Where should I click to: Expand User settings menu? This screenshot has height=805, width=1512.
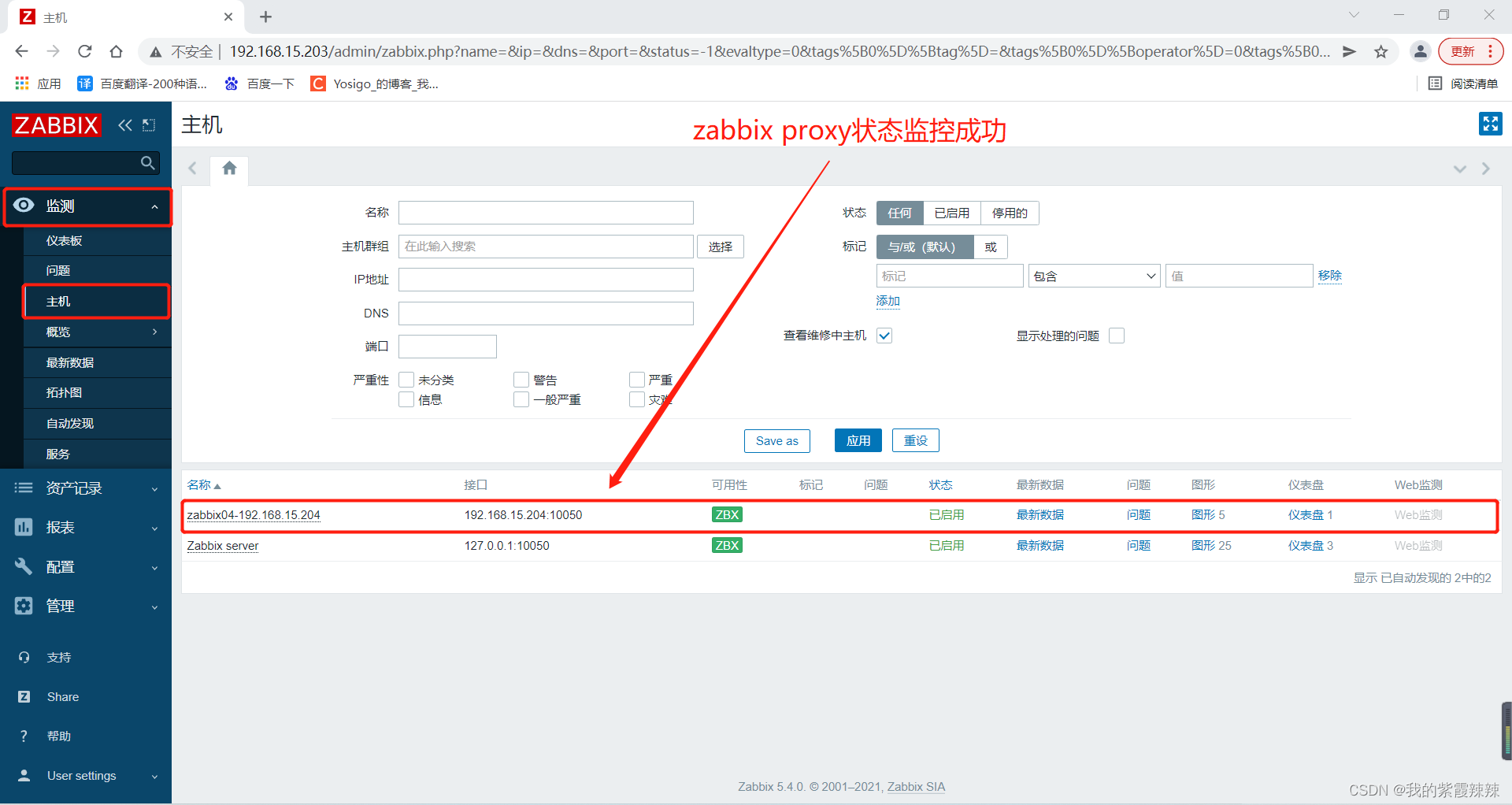click(x=86, y=776)
